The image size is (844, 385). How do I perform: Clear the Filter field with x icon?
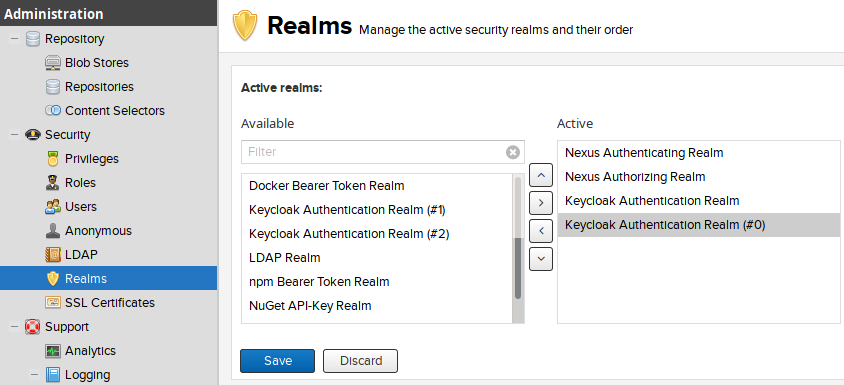(512, 152)
